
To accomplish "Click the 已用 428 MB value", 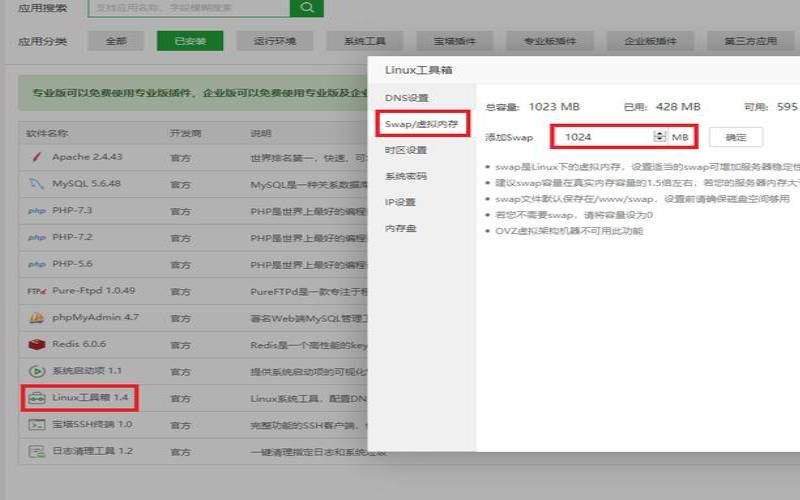I will point(678,107).
